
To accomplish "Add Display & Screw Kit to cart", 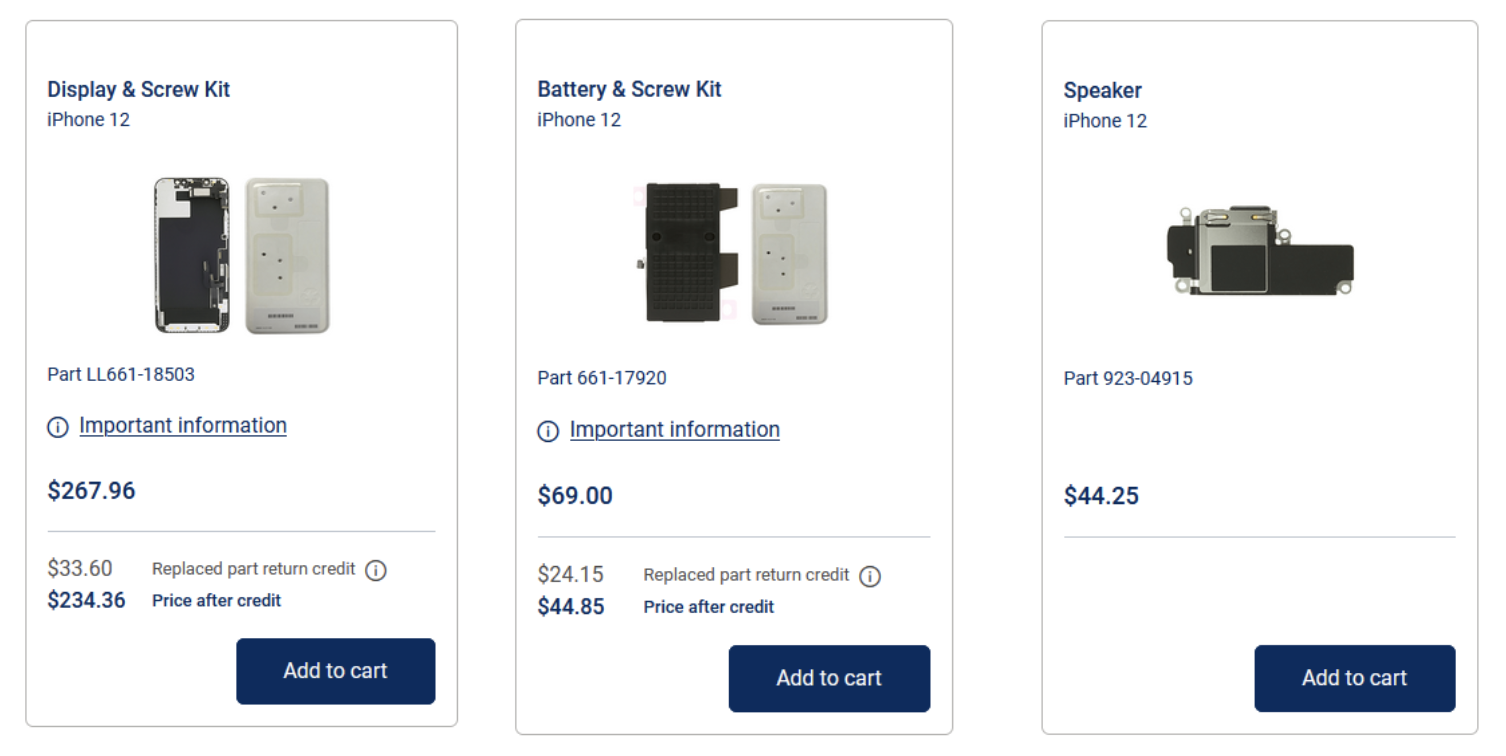I will click(x=335, y=671).
